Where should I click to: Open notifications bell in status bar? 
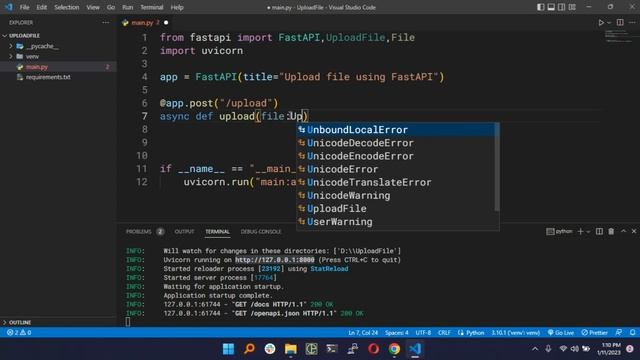coord(632,333)
